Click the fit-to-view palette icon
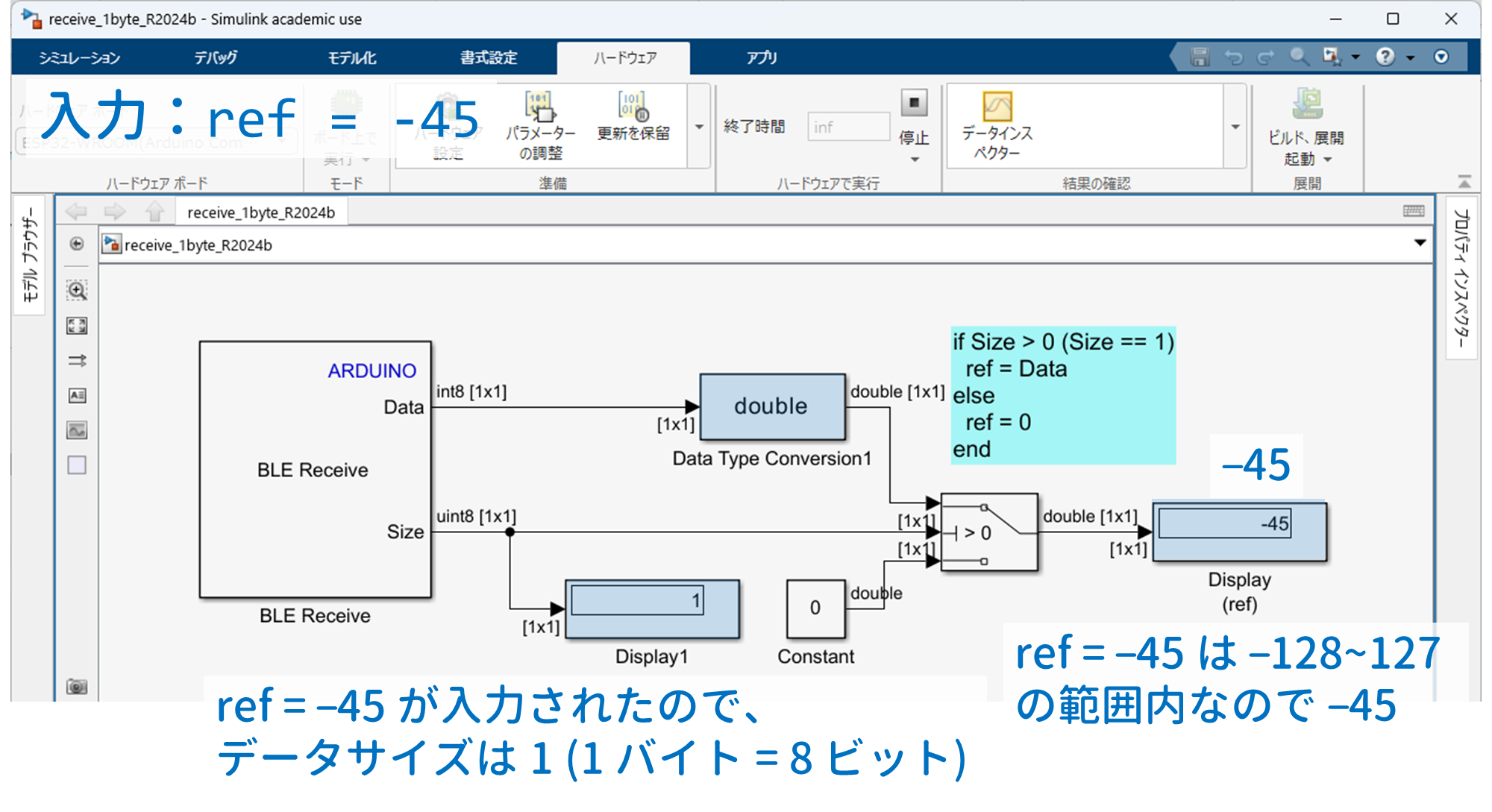This screenshot has height=812, width=1492. tap(77, 326)
